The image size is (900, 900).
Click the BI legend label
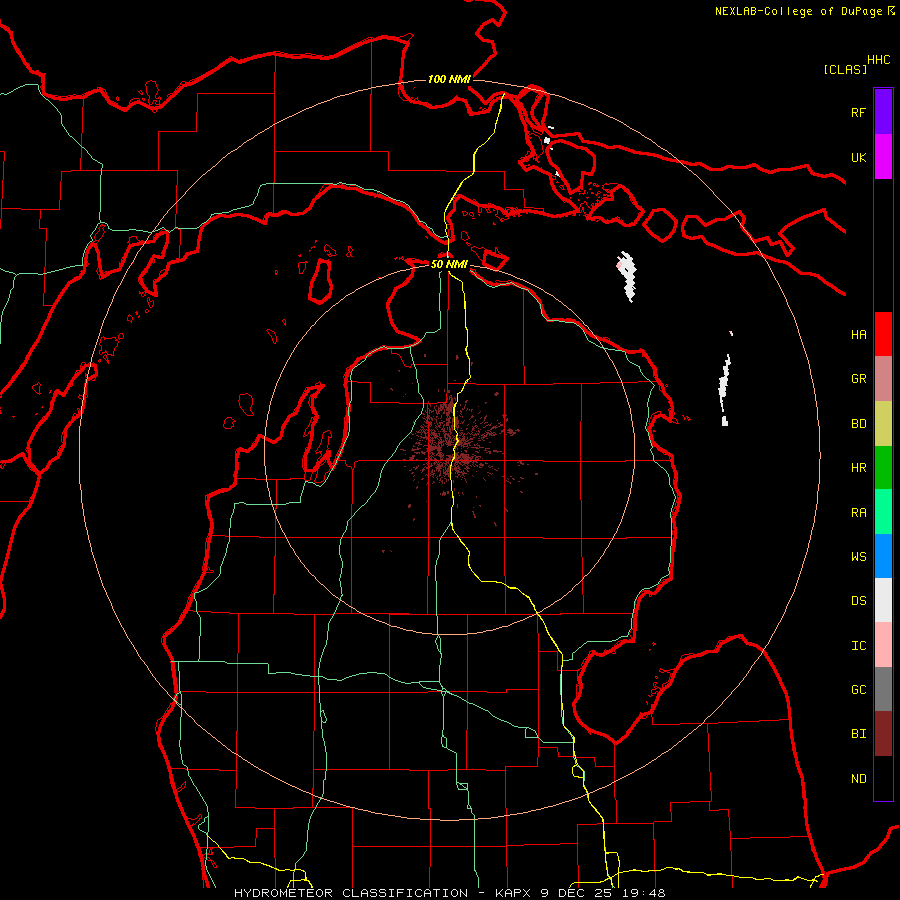pyautogui.click(x=858, y=734)
